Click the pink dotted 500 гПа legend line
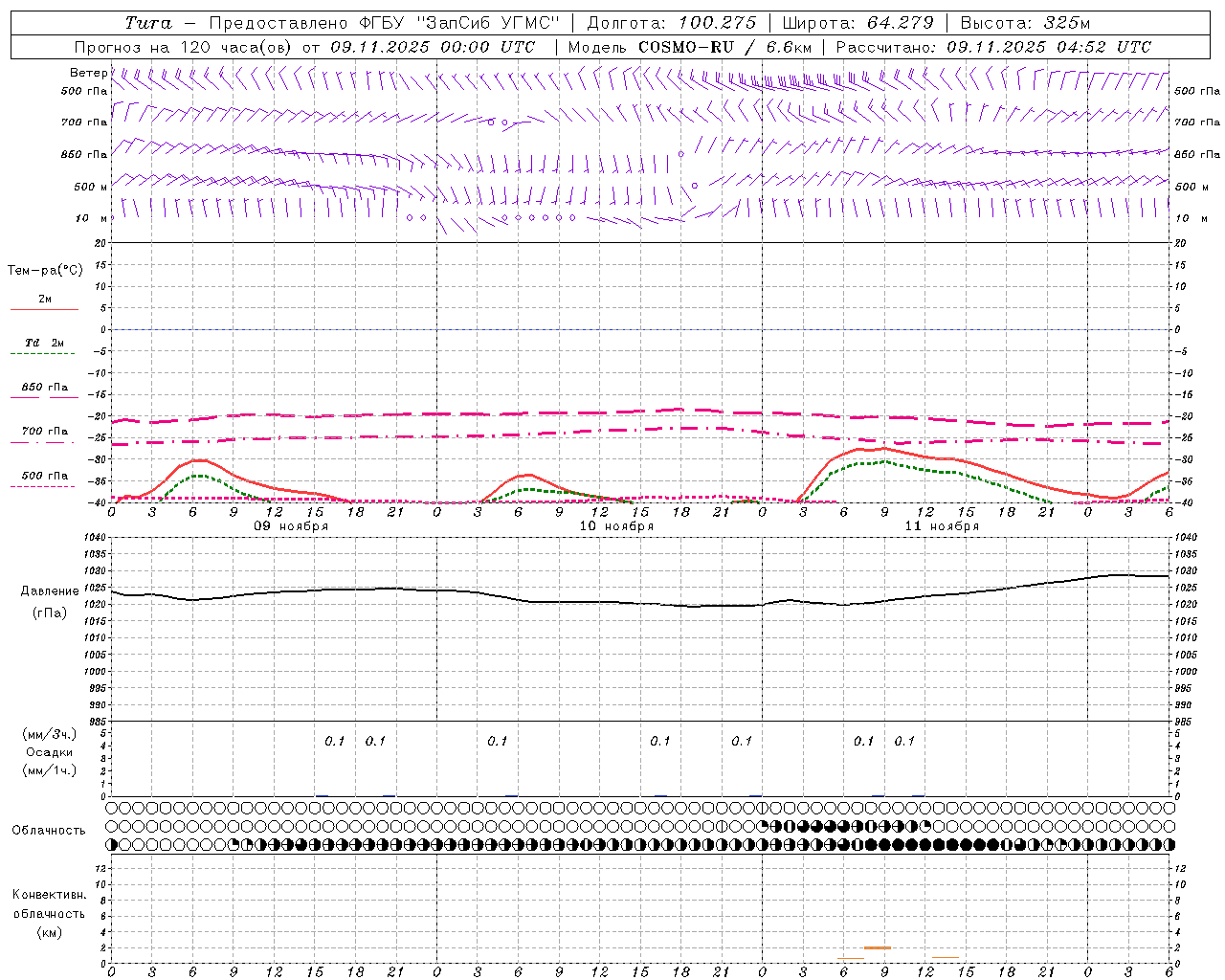 point(42,486)
